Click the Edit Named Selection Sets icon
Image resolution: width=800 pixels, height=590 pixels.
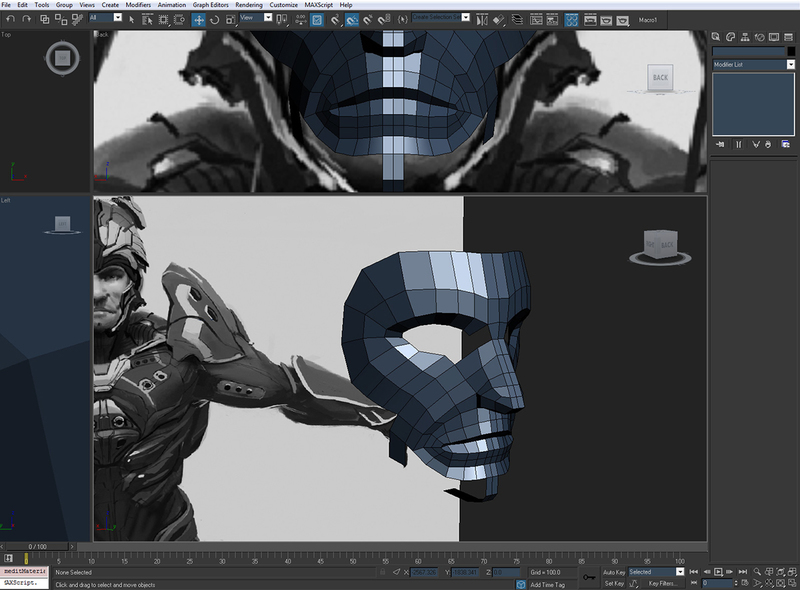(403, 19)
